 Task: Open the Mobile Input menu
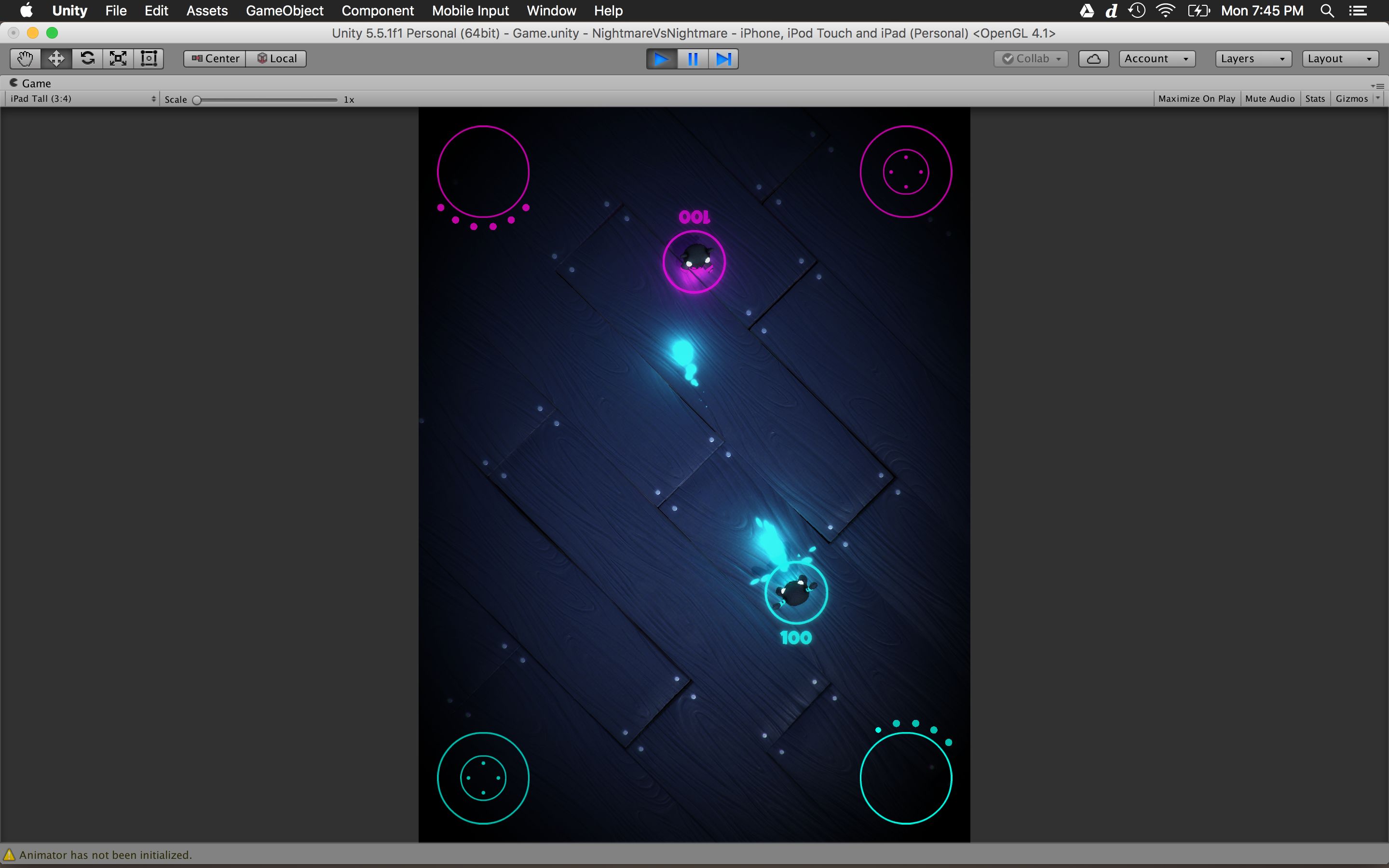[x=470, y=11]
